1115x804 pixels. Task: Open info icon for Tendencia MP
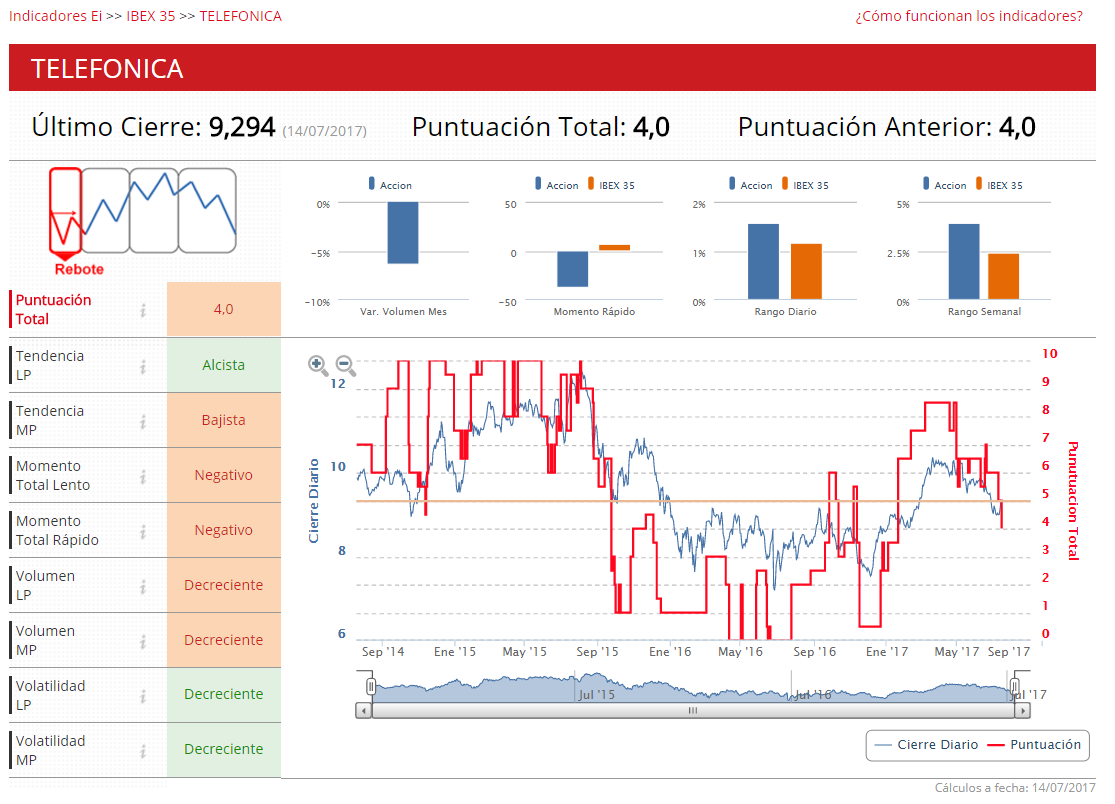(143, 422)
